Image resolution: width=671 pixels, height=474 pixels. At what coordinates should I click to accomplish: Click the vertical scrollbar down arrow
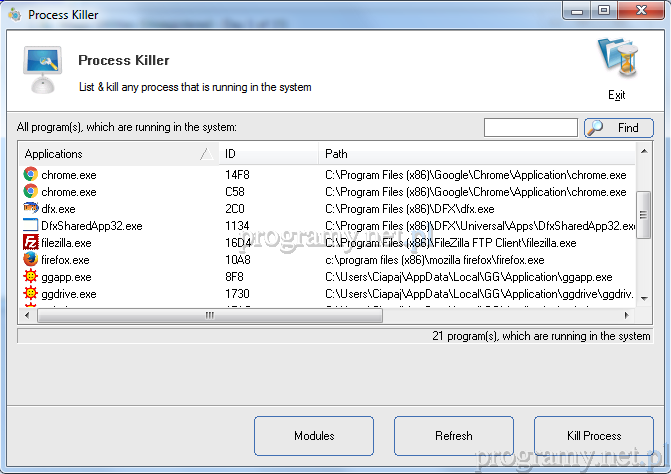click(644, 300)
